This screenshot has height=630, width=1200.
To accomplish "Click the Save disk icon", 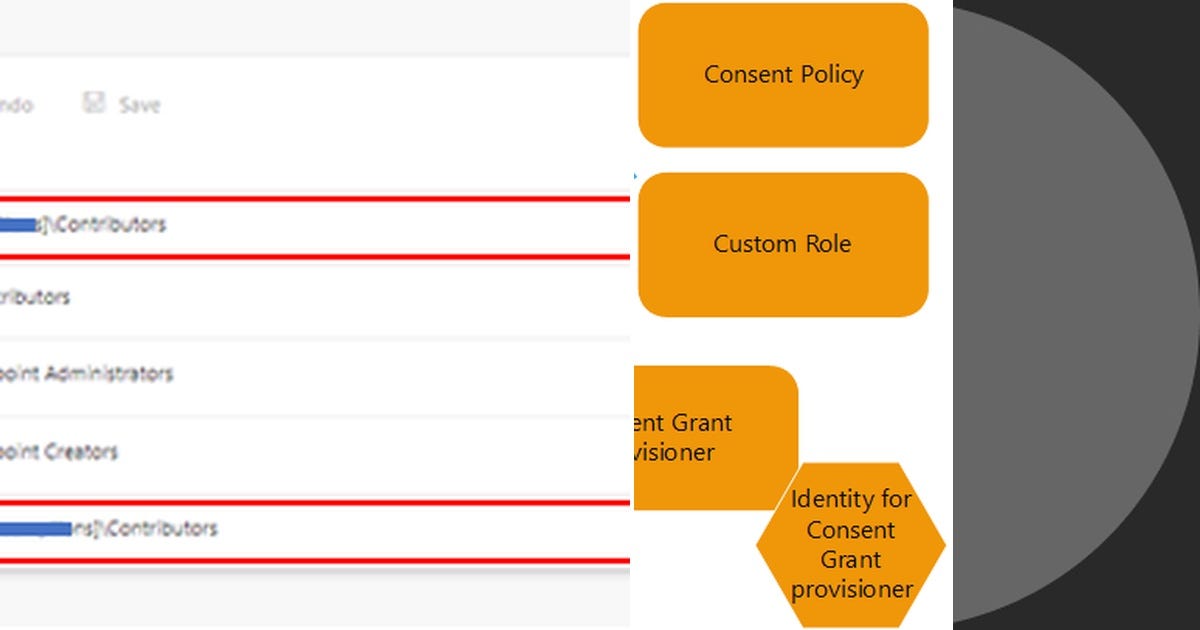I will (x=94, y=102).
